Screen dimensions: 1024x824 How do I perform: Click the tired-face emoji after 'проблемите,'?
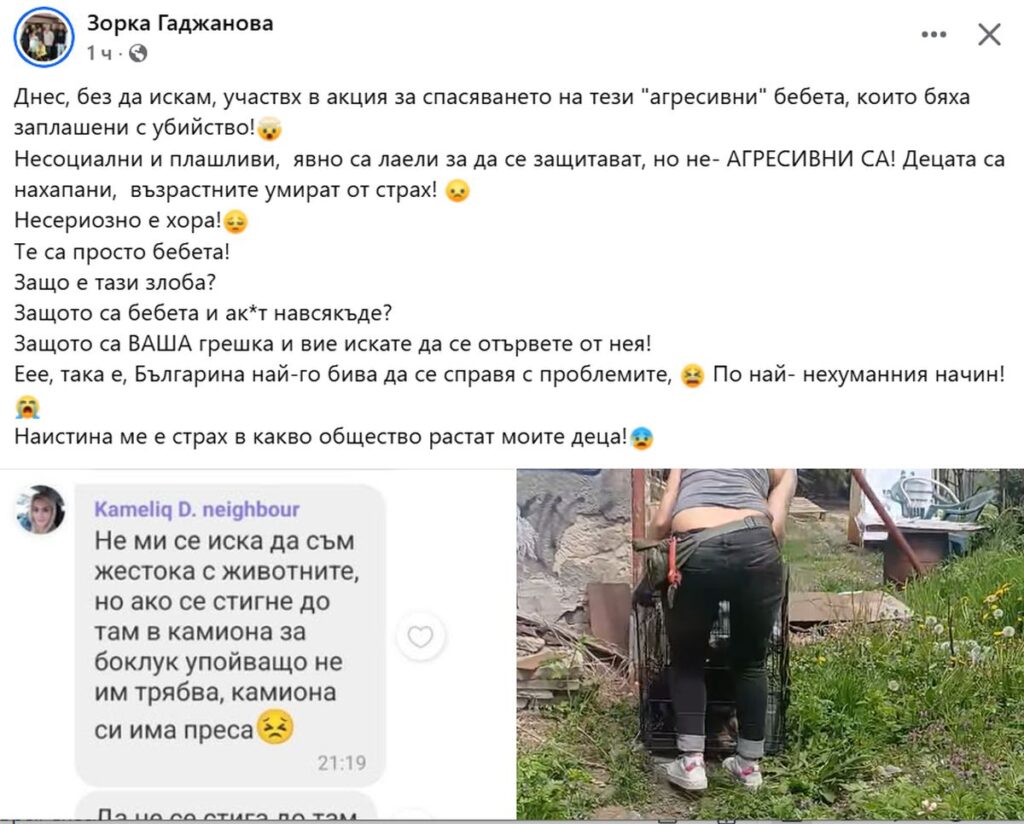[692, 376]
